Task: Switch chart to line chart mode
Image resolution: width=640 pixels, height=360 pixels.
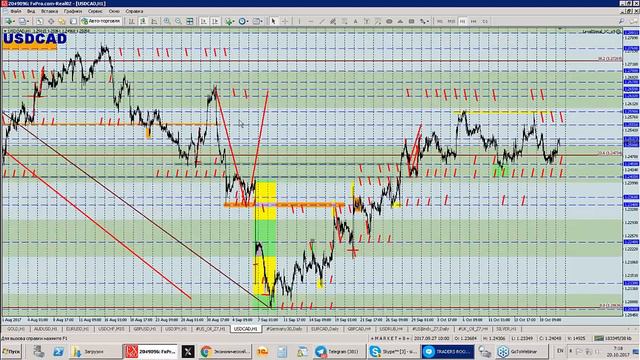Action: 154,21
